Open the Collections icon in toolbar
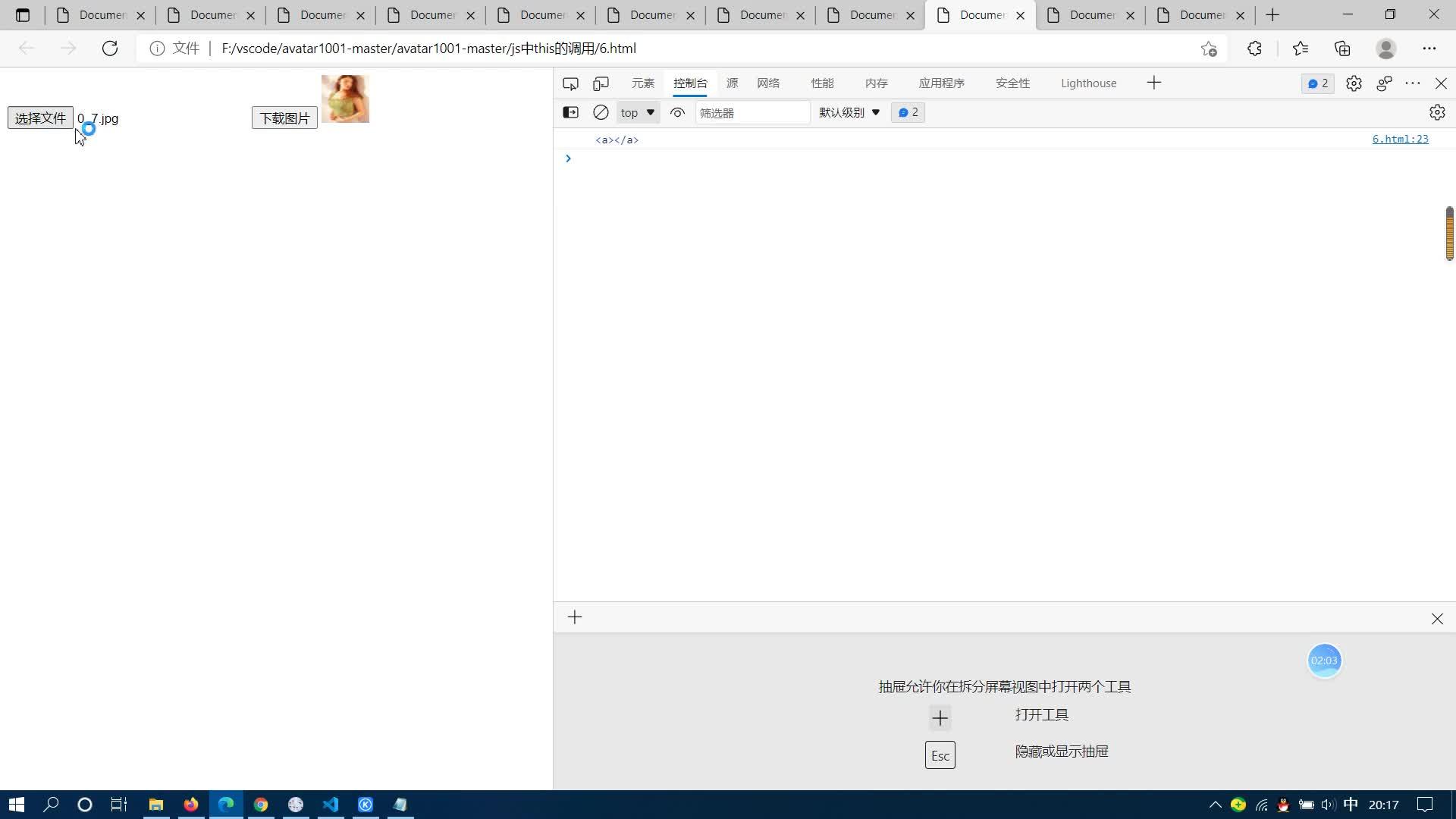Image resolution: width=1456 pixels, height=819 pixels. point(1342,49)
